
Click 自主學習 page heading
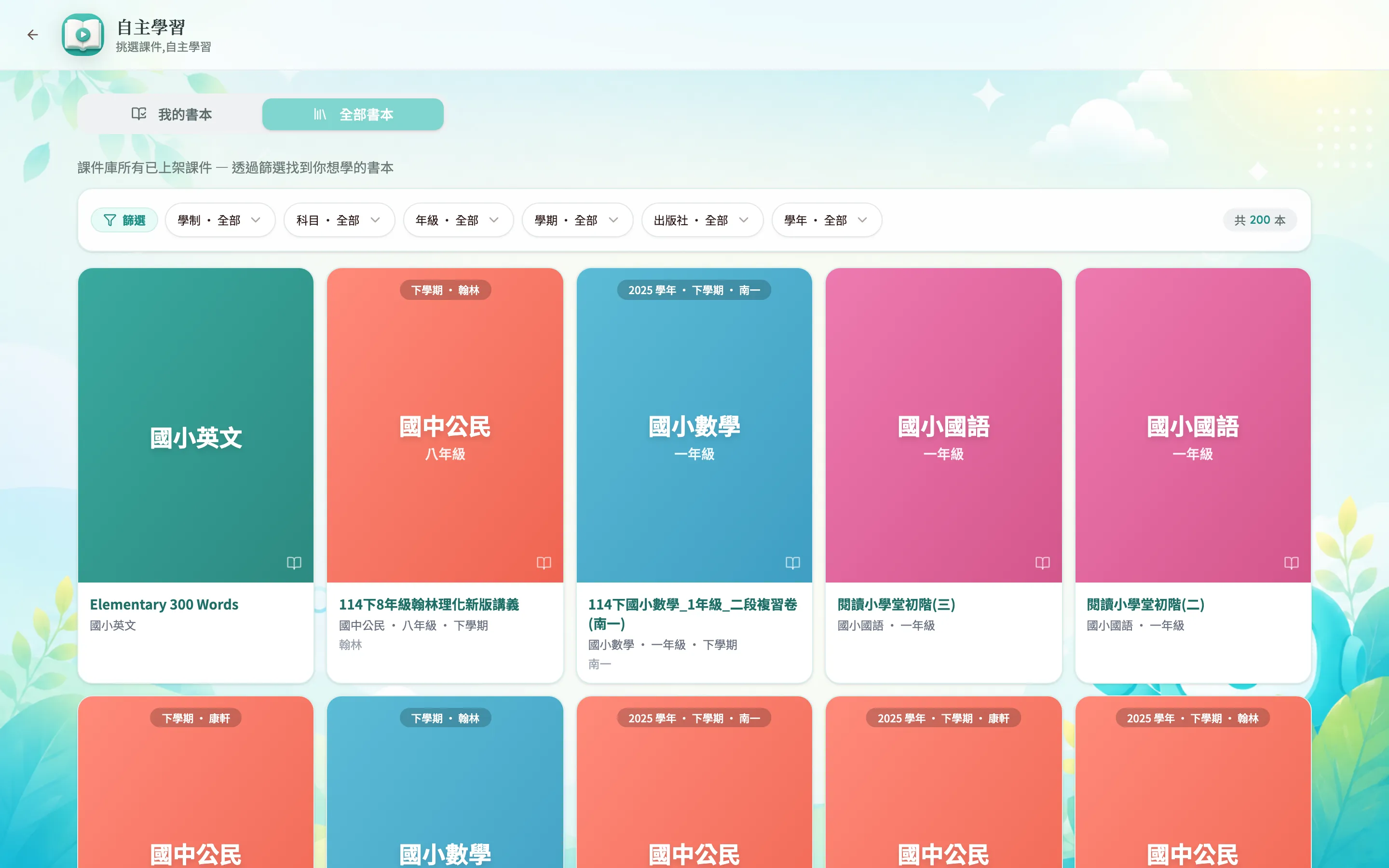[151, 27]
